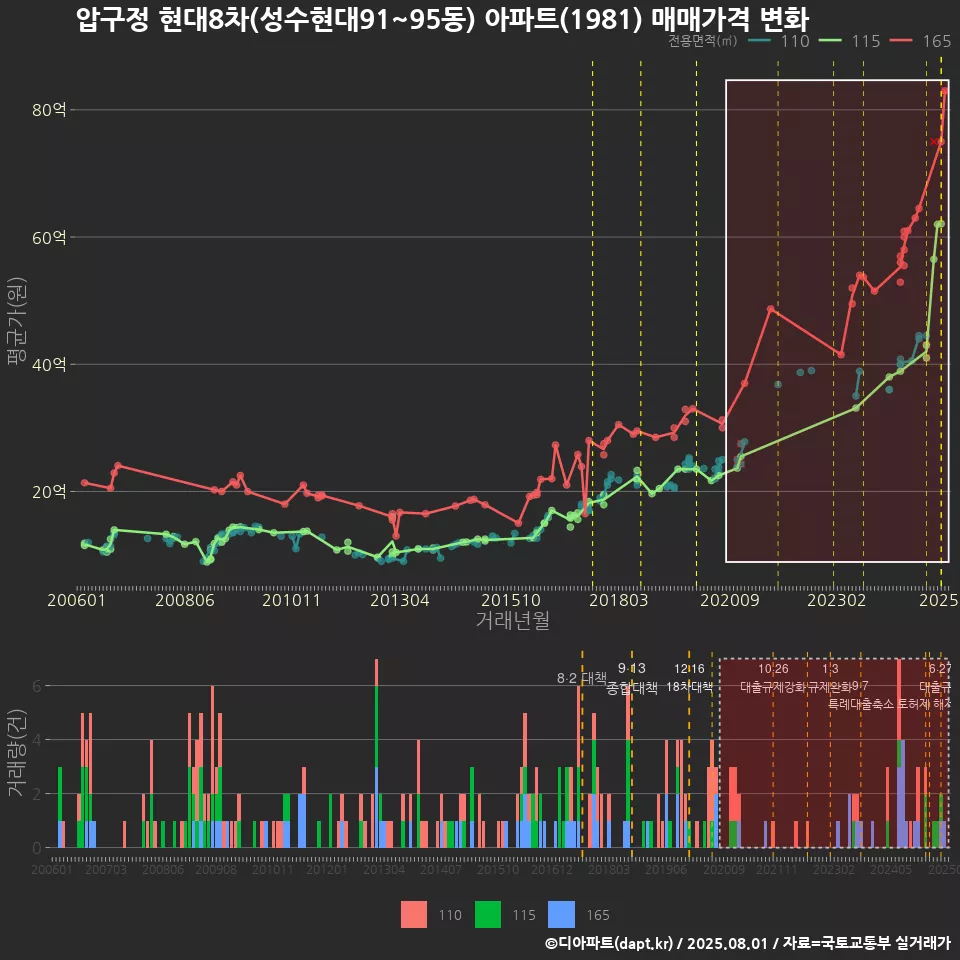Image resolution: width=960 pixels, height=960 pixels.
Task: Click the 특례대출축소 annotation label
Action: point(861,704)
